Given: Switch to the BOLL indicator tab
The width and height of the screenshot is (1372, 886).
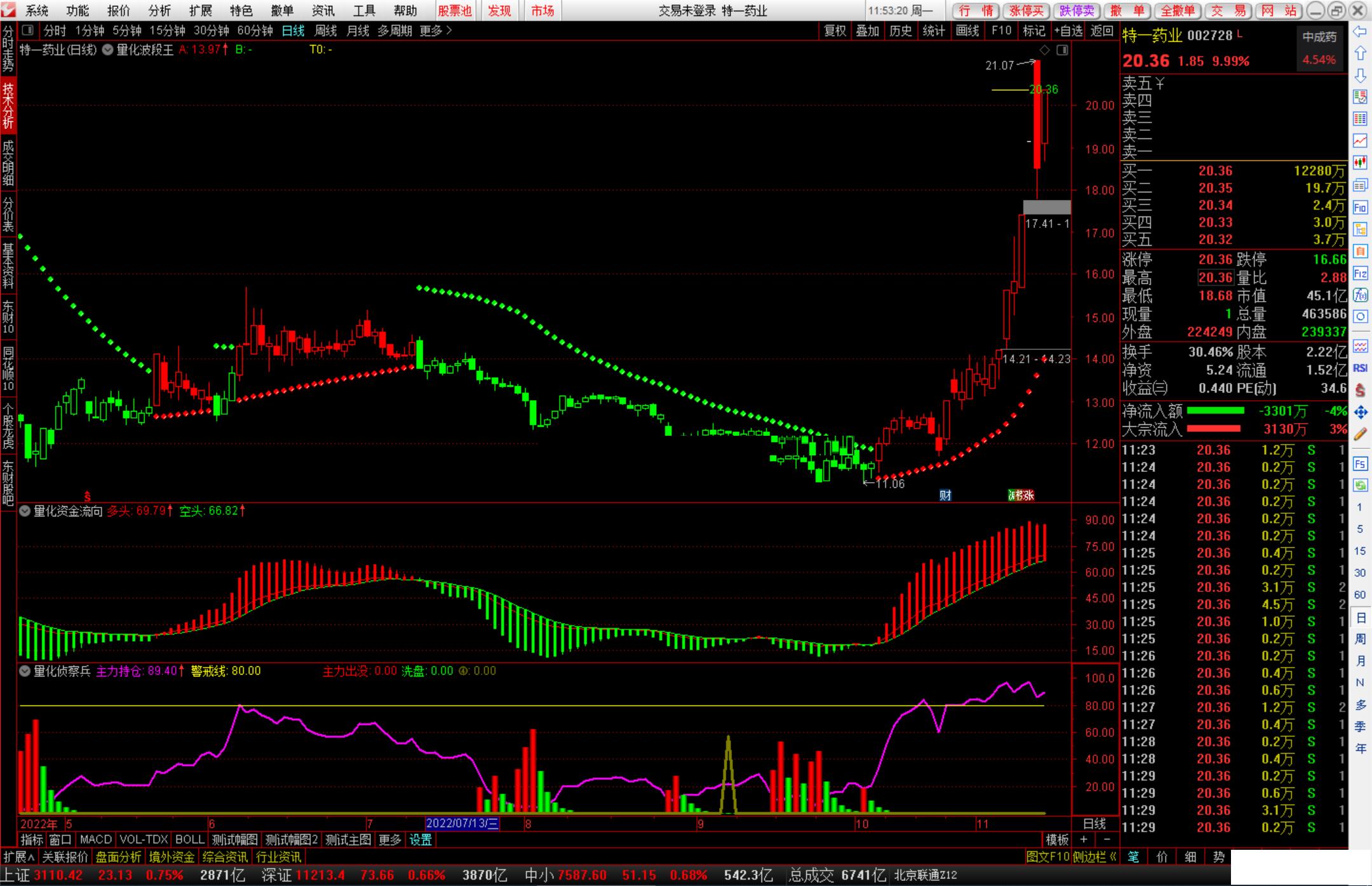Looking at the screenshot, I should coord(190,840).
